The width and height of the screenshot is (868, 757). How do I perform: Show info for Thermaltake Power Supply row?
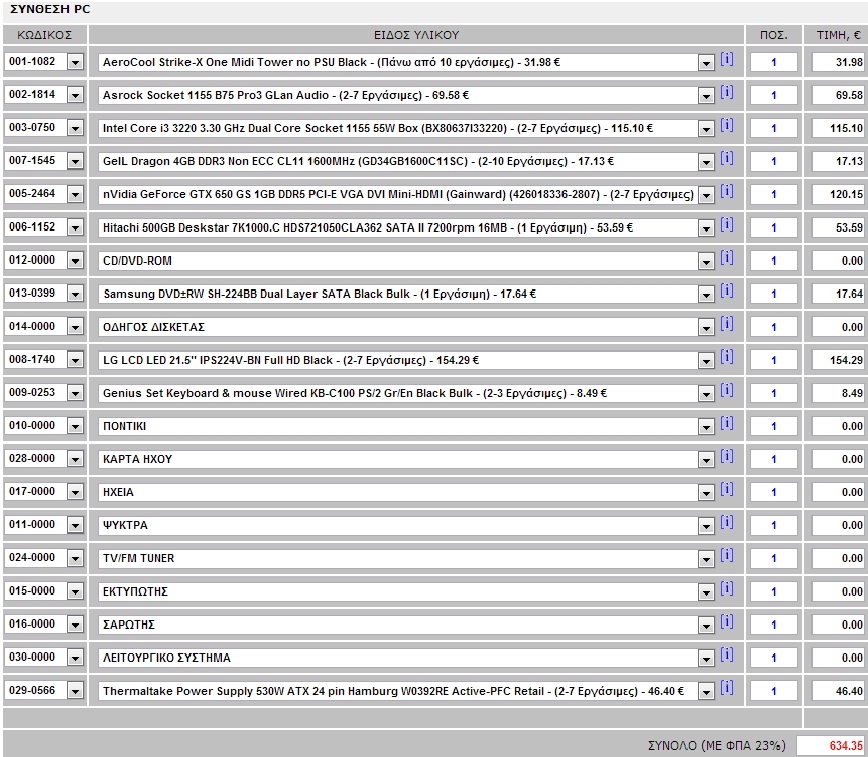click(727, 688)
